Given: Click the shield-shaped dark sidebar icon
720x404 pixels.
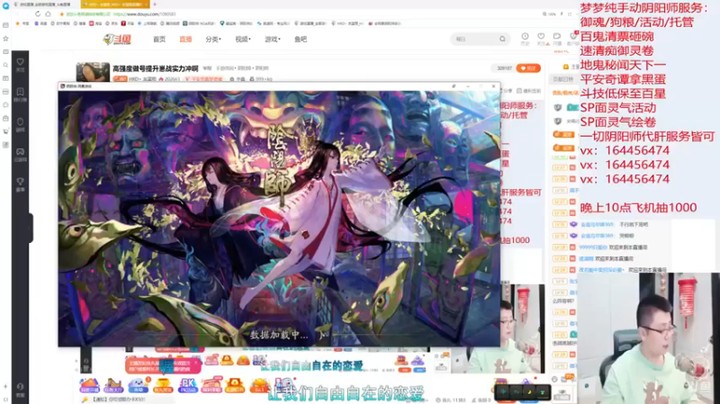Looking at the screenshot, I should click(x=20, y=122).
